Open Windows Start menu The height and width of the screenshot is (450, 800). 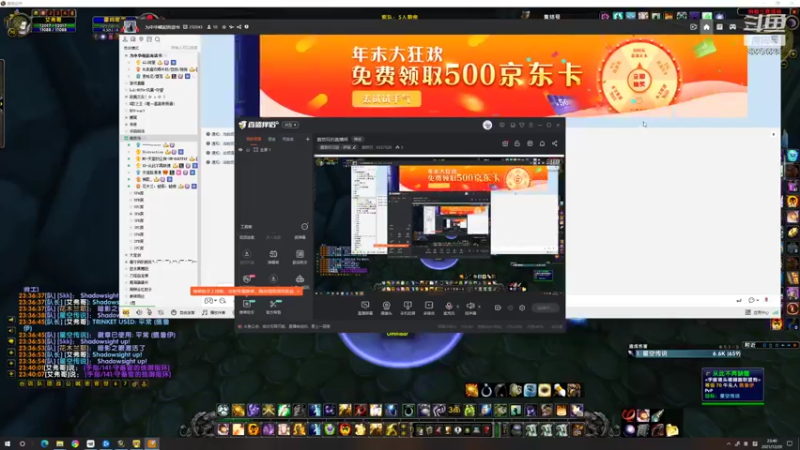(7, 444)
